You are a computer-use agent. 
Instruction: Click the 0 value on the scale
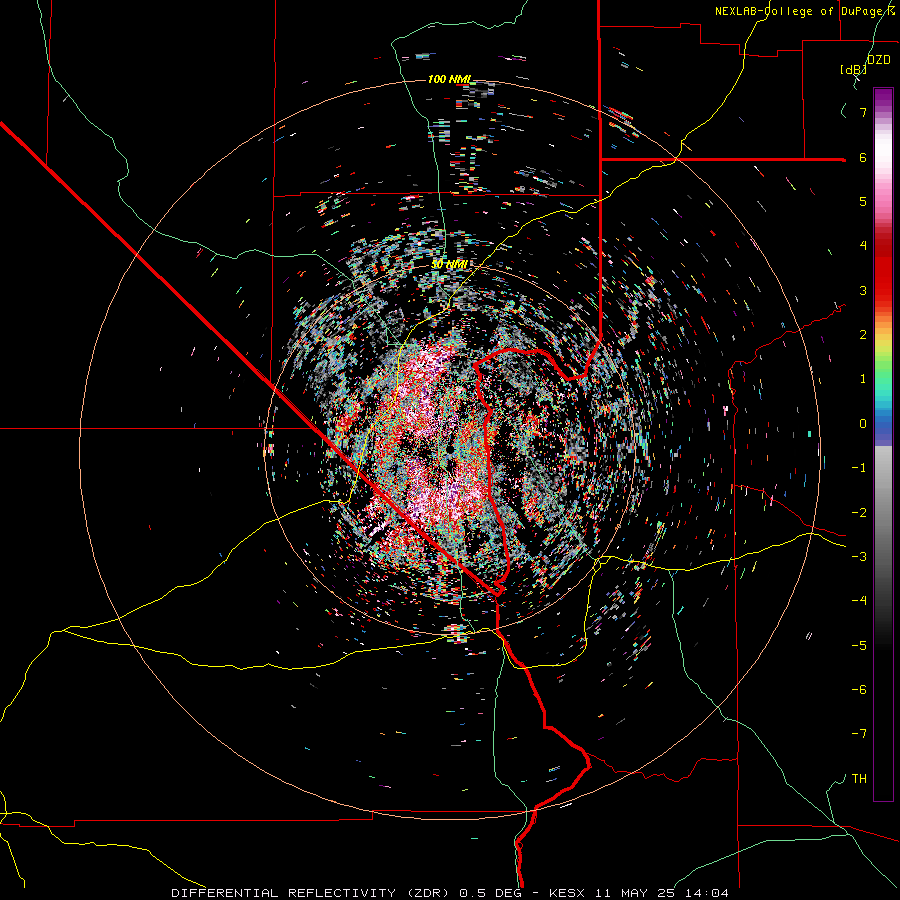(863, 424)
